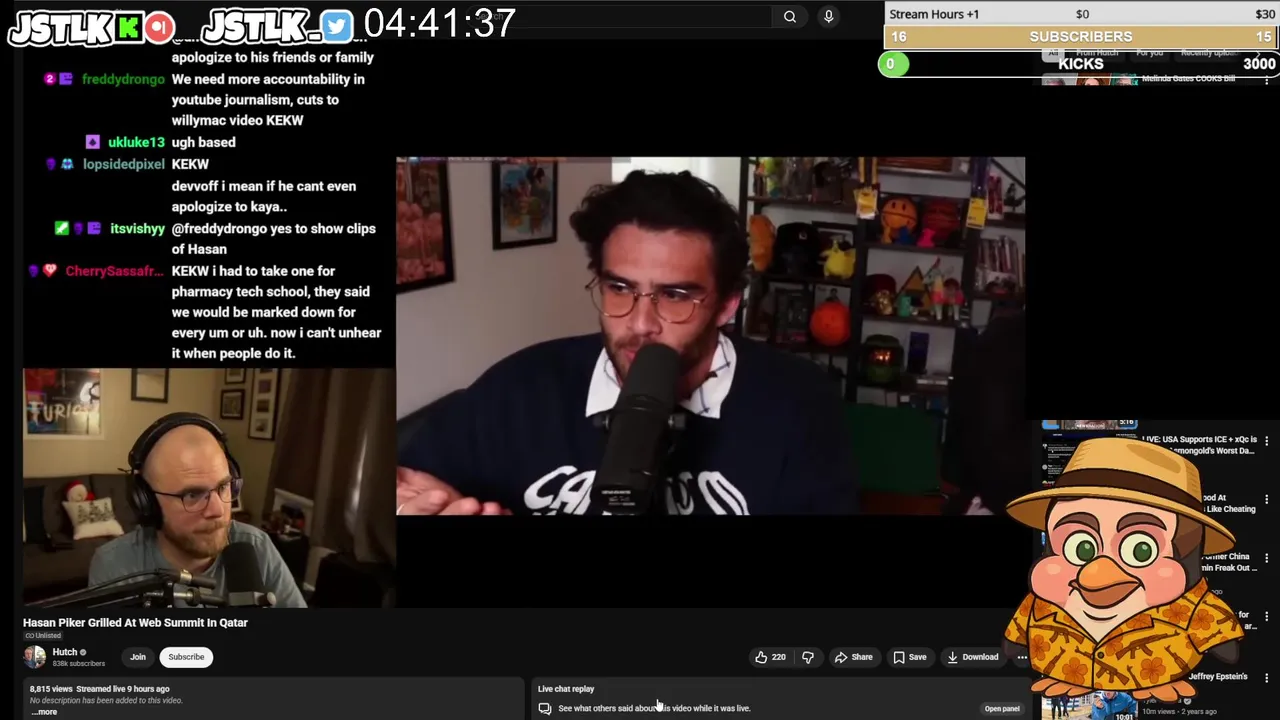1280x720 pixels.
Task: Click the live chat replay speech-bubble icon
Action: [x=545, y=708]
